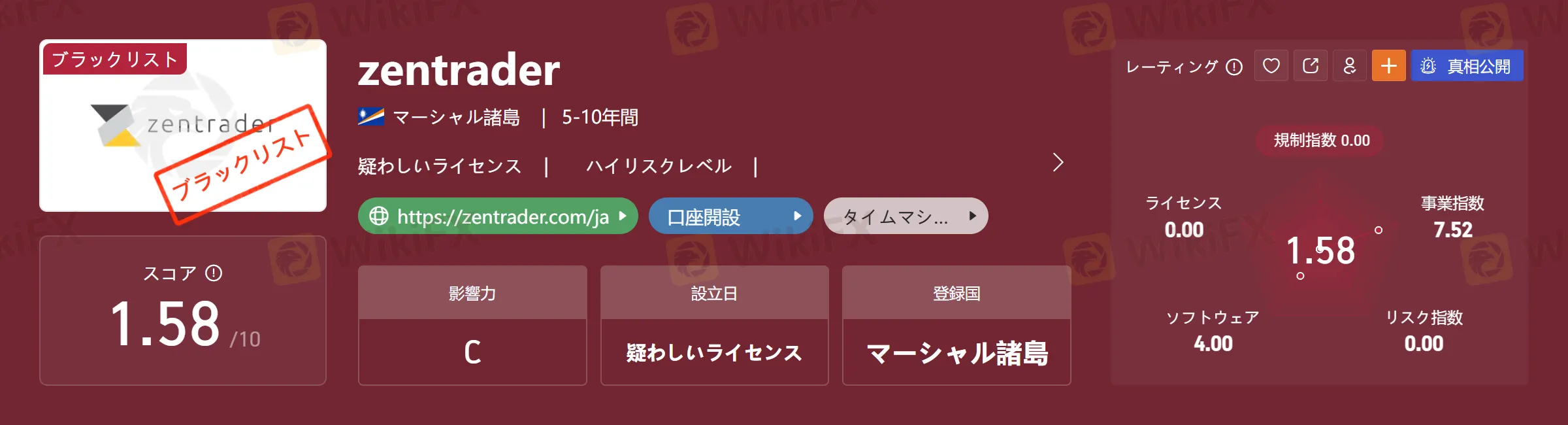This screenshot has width=1568, height=425.
Task: Click the orange plus icon
Action: (1388, 66)
